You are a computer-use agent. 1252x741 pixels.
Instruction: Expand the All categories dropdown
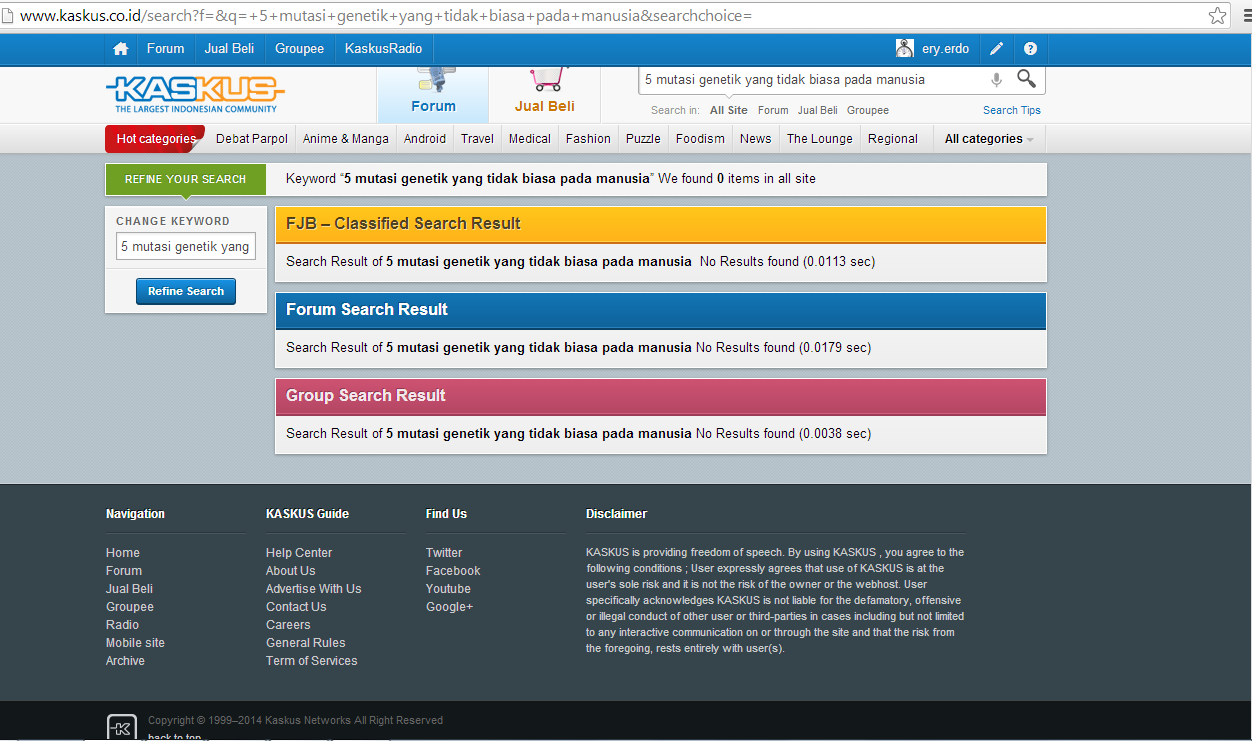click(x=989, y=139)
